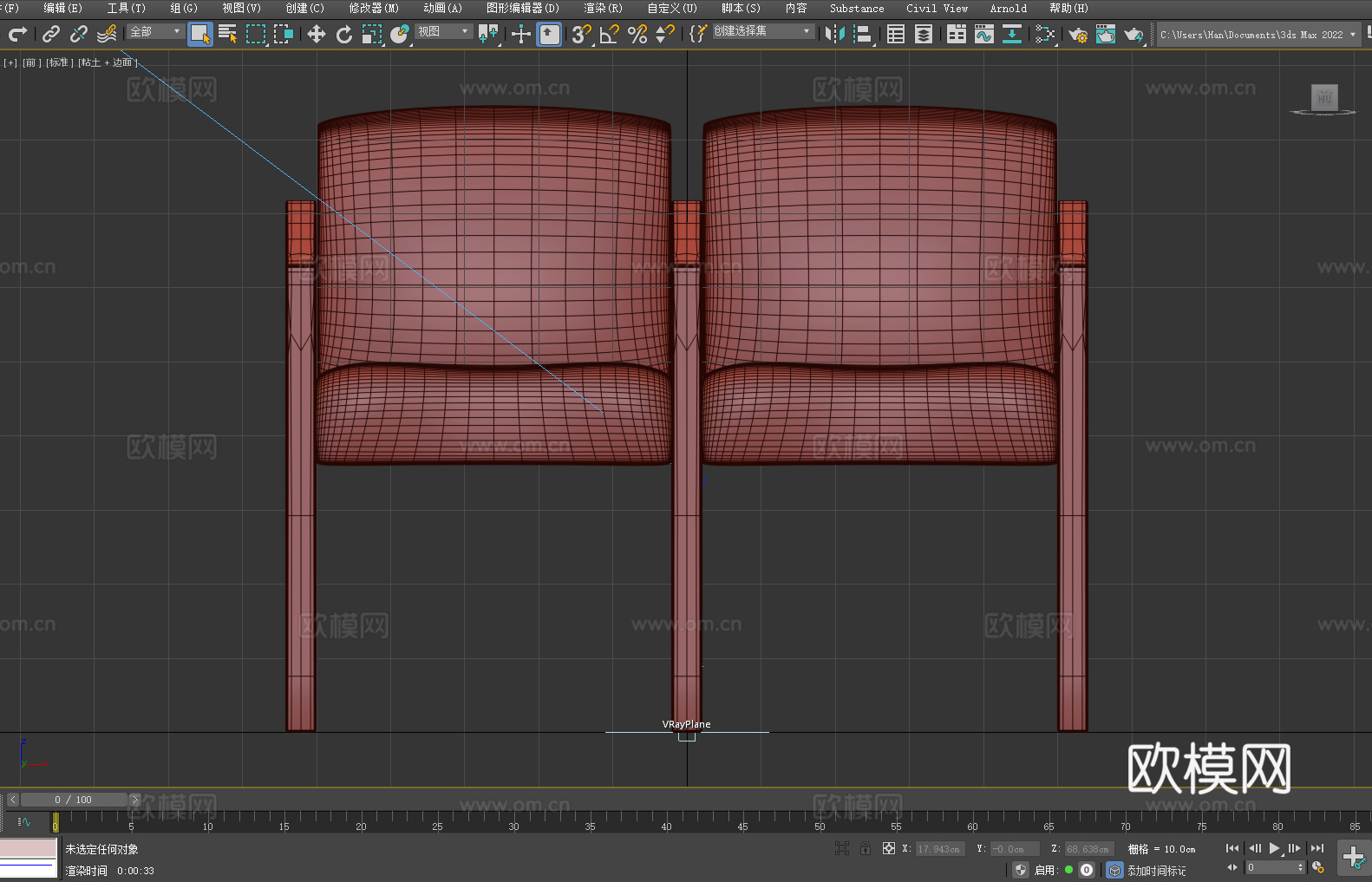The height and width of the screenshot is (882, 1372).
Task: Toggle the Selection Lock icon
Action: [866, 848]
